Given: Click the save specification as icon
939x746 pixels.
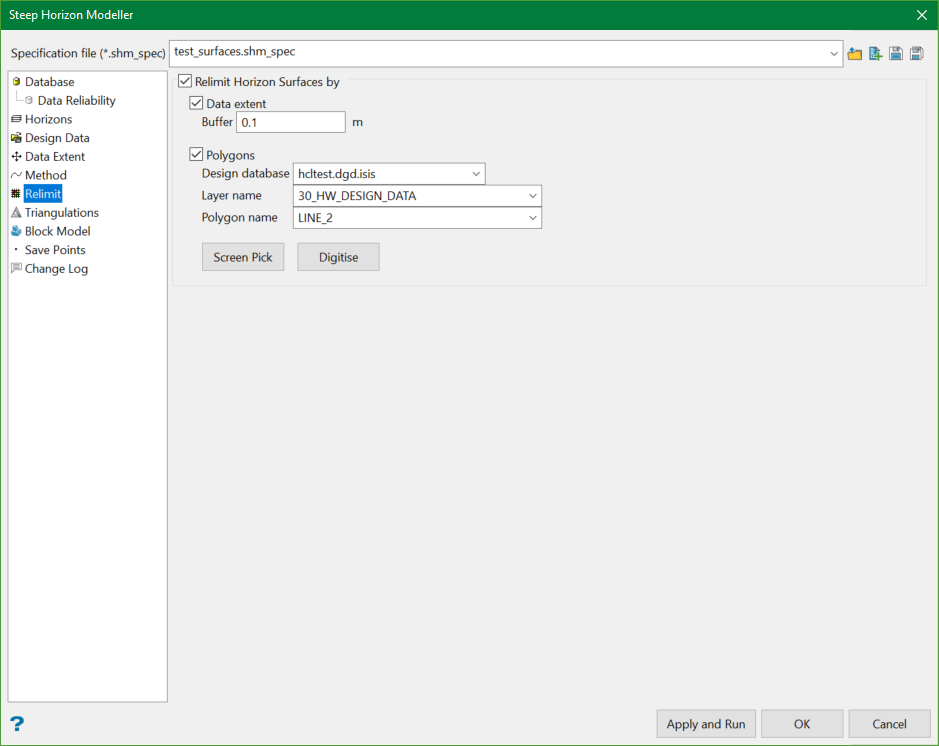Looking at the screenshot, I should click(916, 54).
